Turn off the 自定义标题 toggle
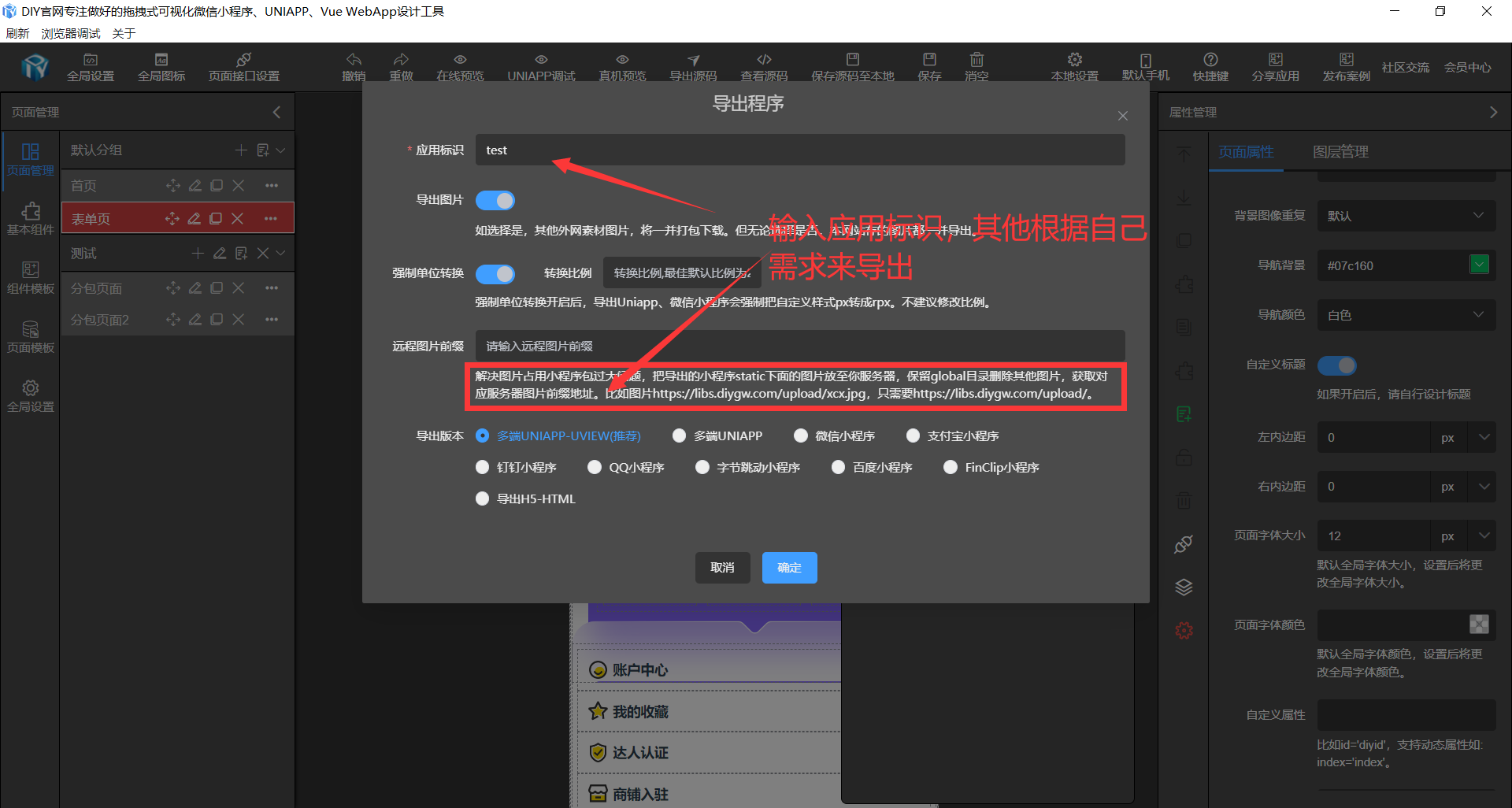The width and height of the screenshot is (1512, 808). pos(1336,365)
